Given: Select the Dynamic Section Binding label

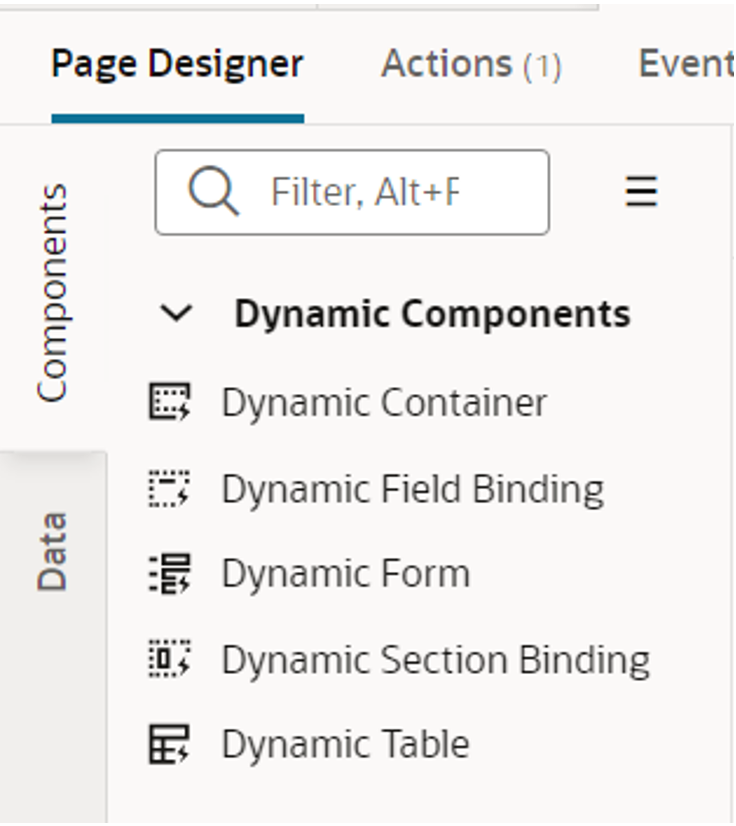Looking at the screenshot, I should (435, 660).
